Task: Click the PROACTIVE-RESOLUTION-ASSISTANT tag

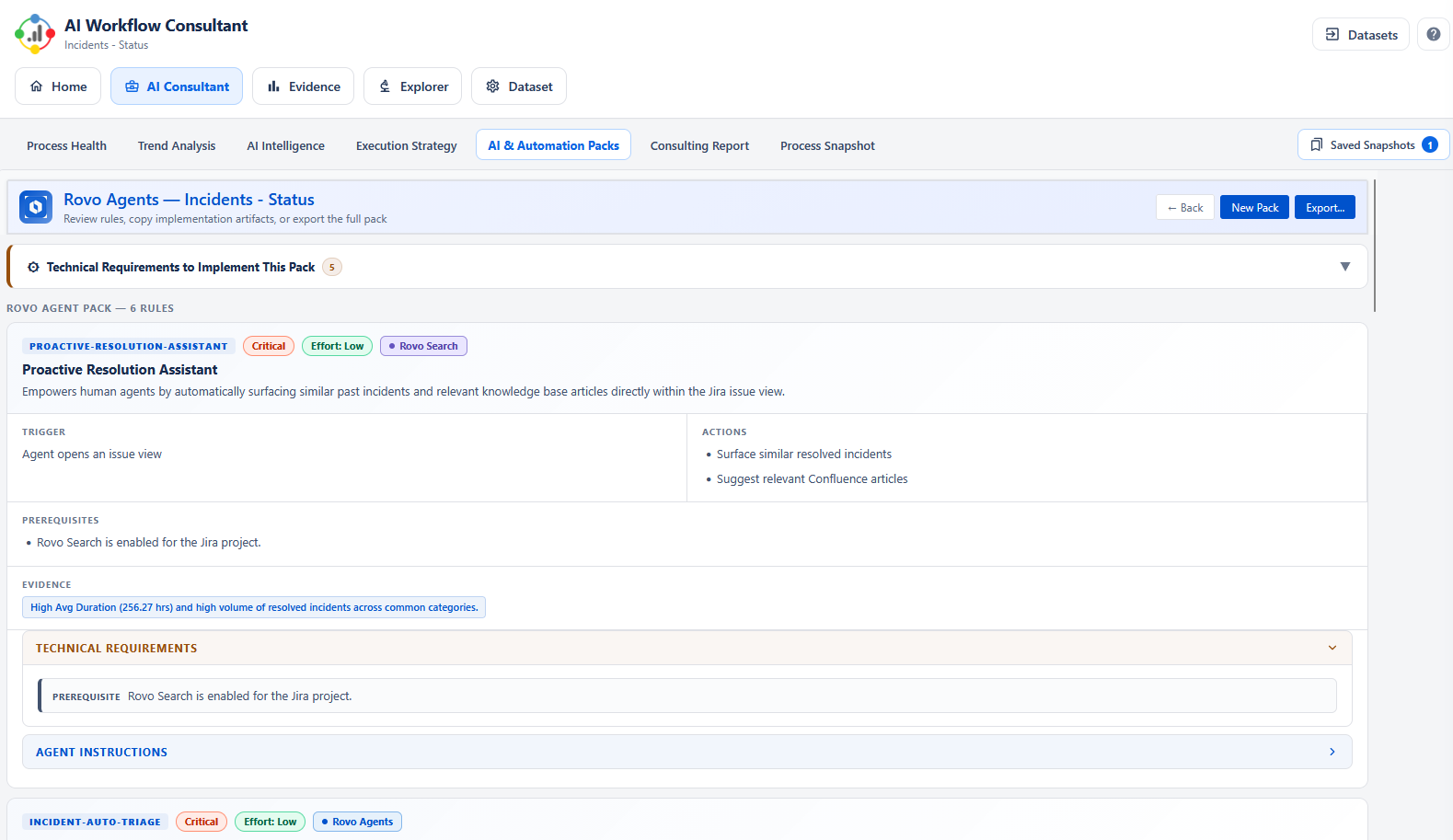Action: pos(129,346)
